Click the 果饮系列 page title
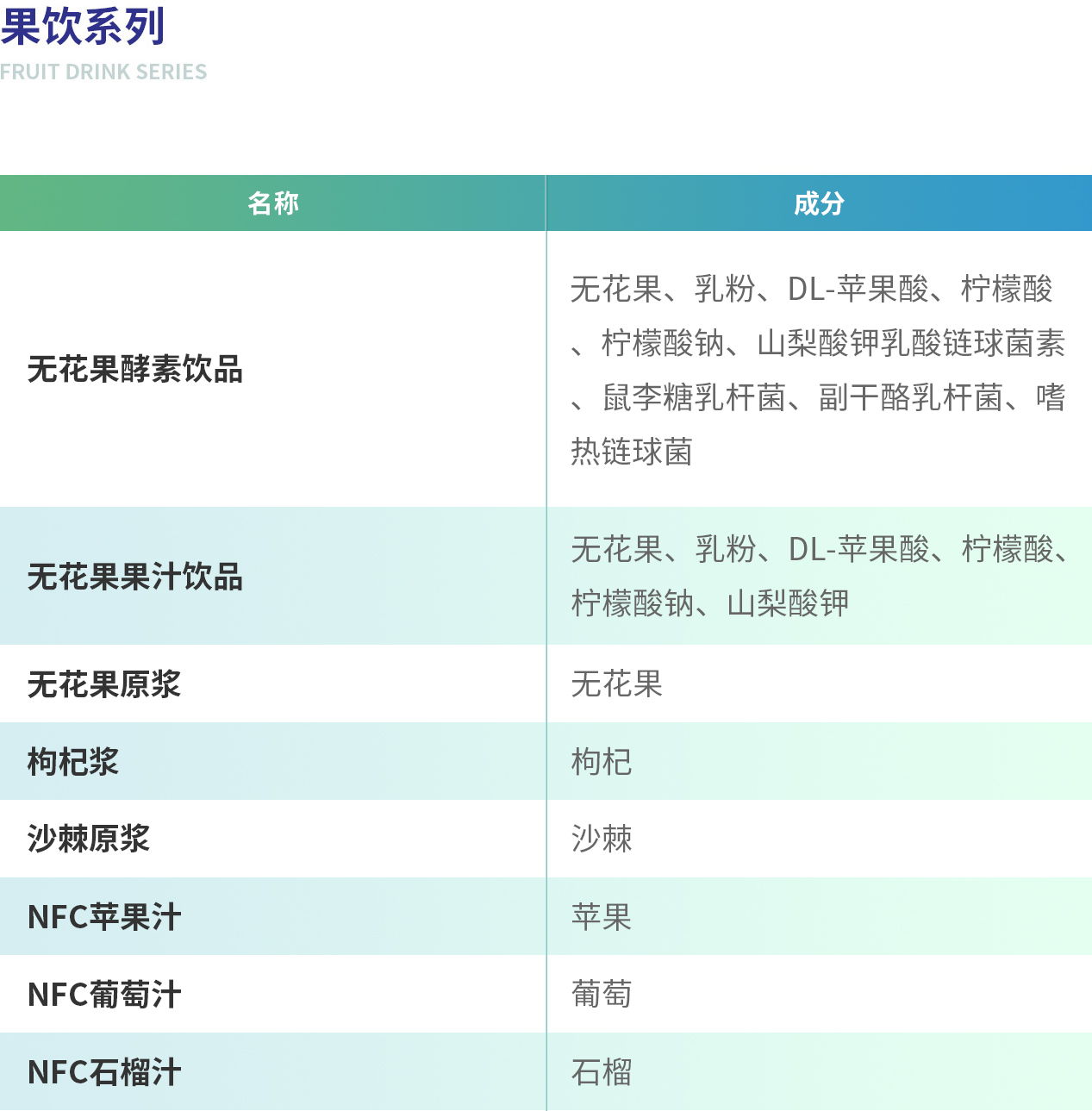 click(83, 26)
